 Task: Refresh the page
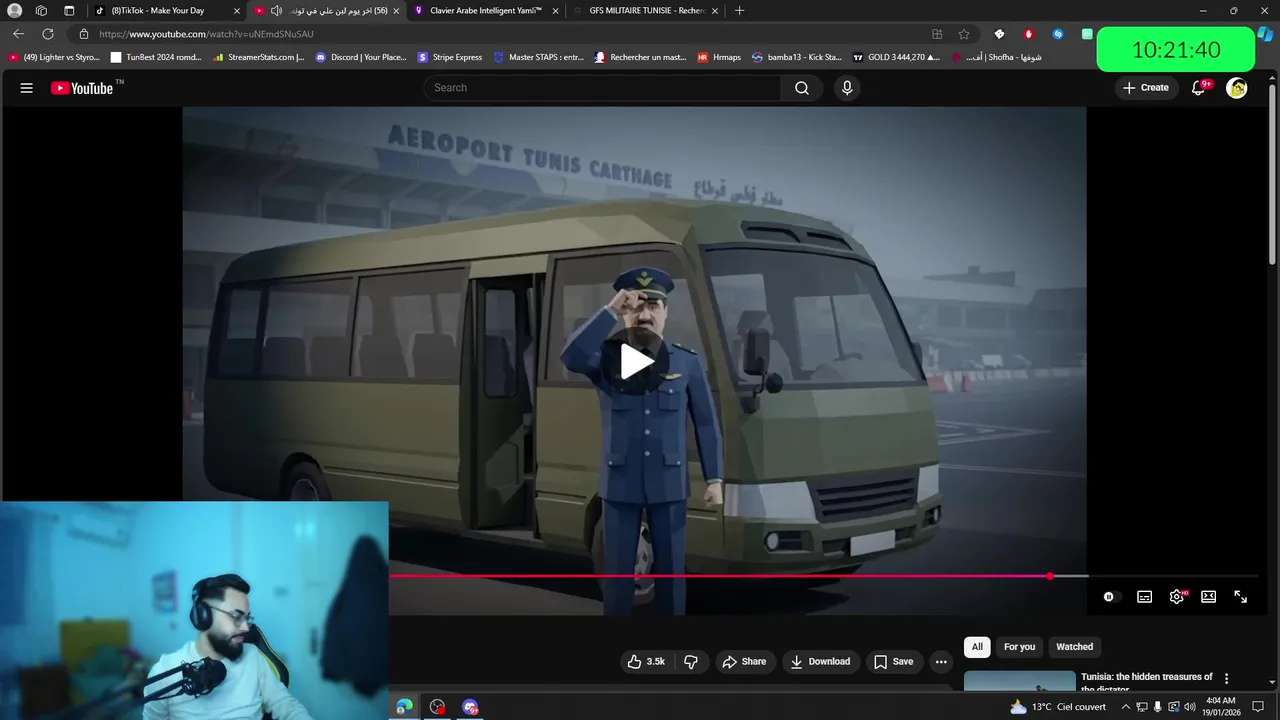click(x=47, y=34)
